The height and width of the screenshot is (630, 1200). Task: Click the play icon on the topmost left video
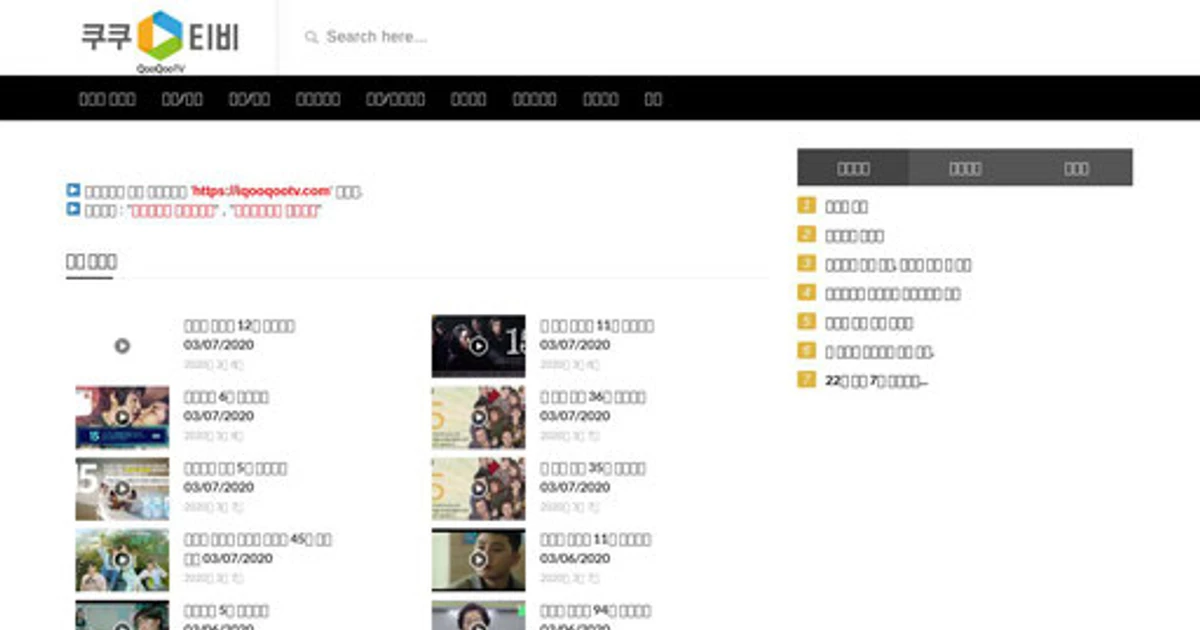pos(121,345)
